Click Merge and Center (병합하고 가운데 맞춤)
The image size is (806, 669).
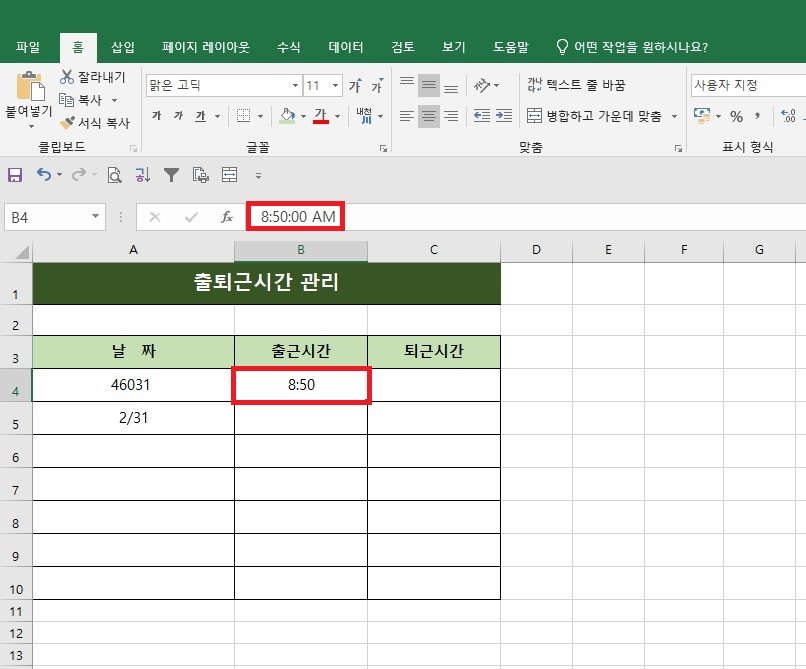pyautogui.click(x=594, y=116)
